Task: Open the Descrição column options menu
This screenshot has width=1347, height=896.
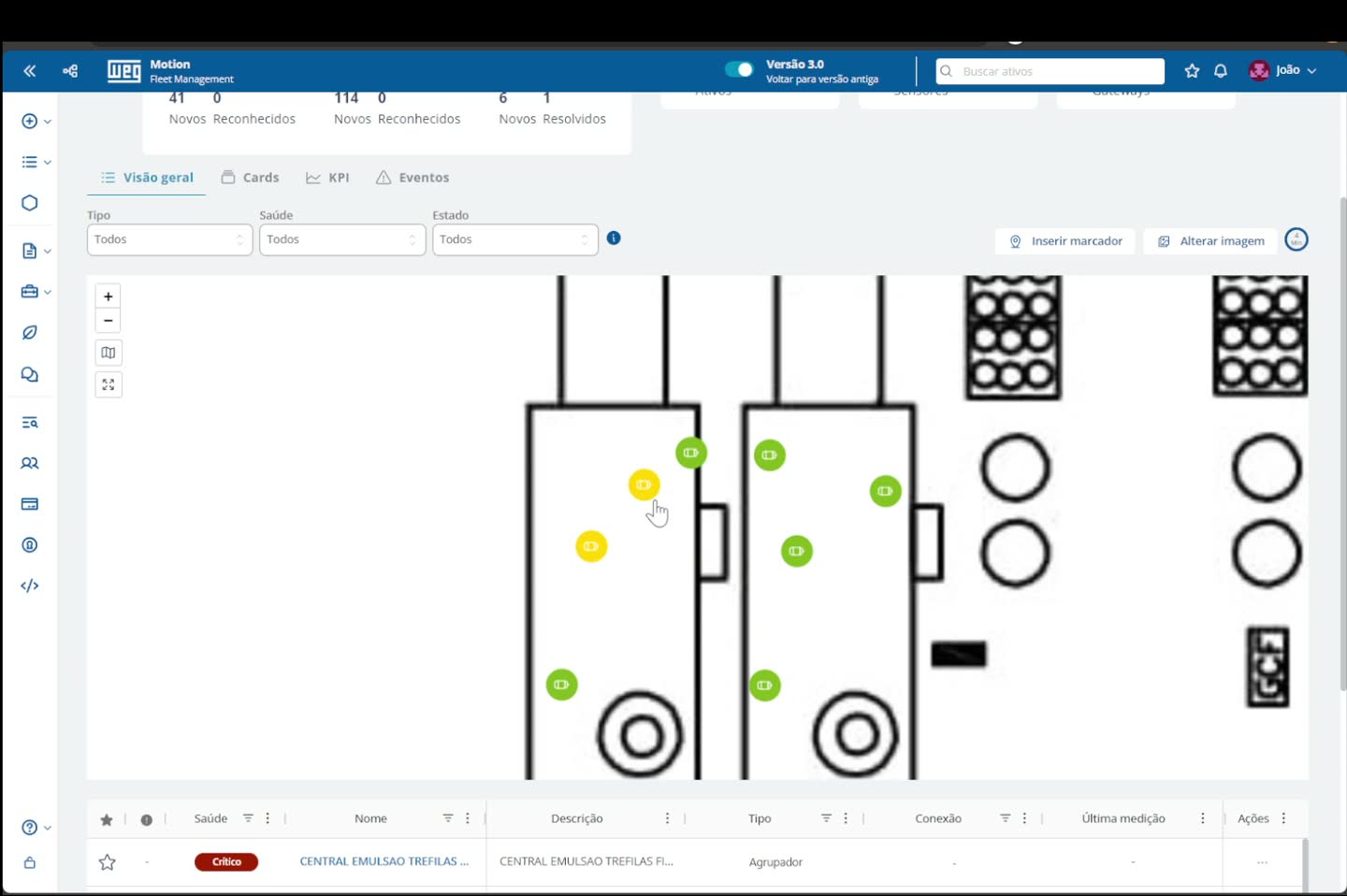Action: pos(667,818)
